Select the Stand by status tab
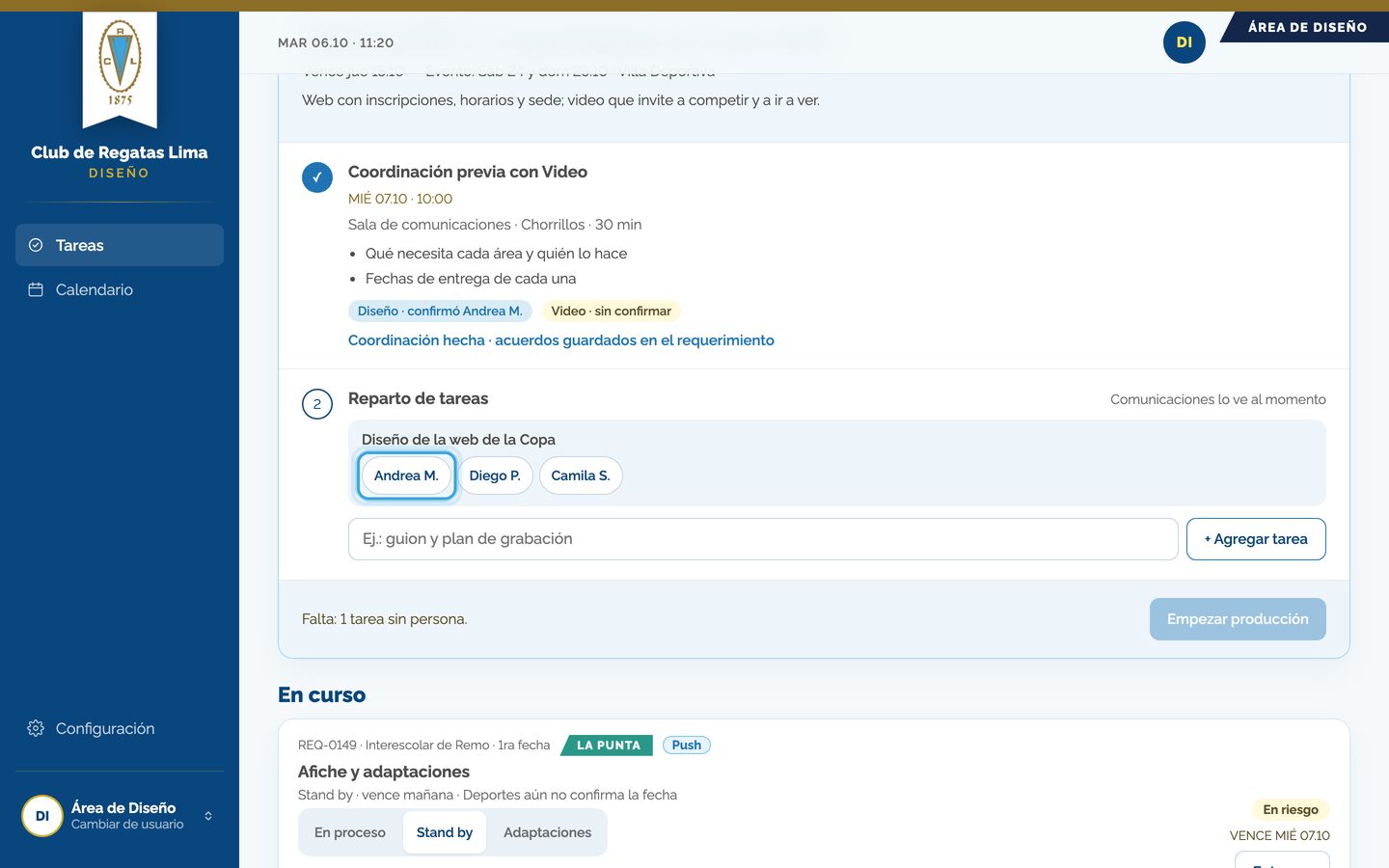Image resolution: width=1389 pixels, height=868 pixels. [445, 832]
